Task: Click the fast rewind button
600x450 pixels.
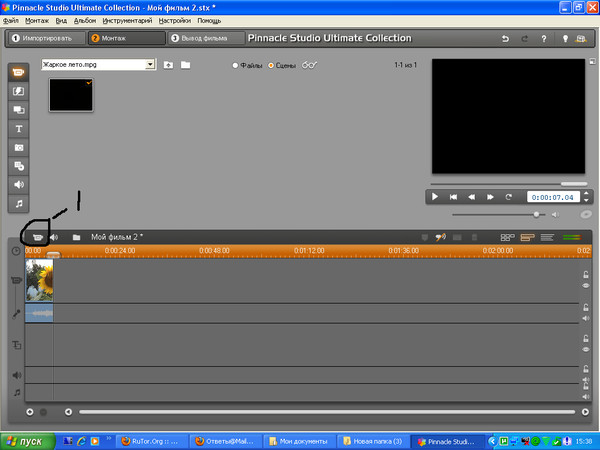Action: (471, 197)
